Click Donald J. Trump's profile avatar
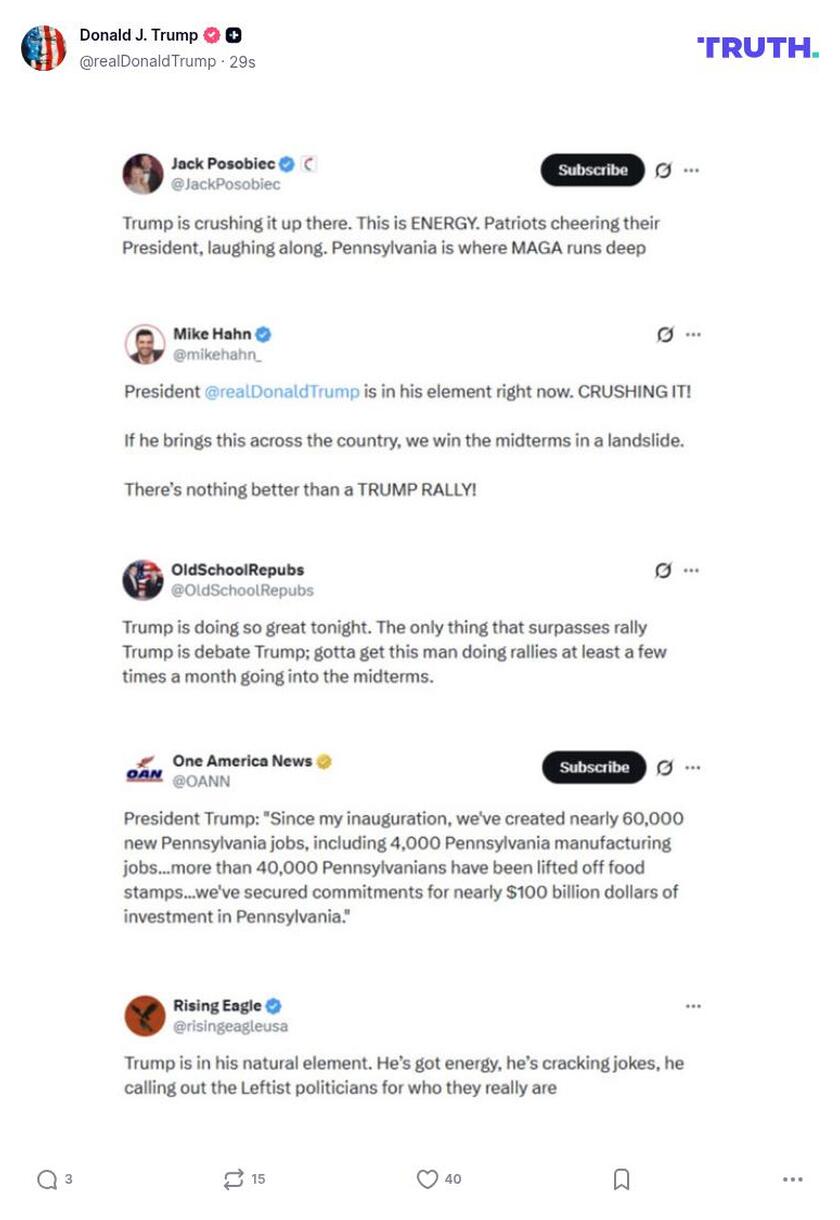Viewport: 840px width, 1220px height. coord(43,43)
